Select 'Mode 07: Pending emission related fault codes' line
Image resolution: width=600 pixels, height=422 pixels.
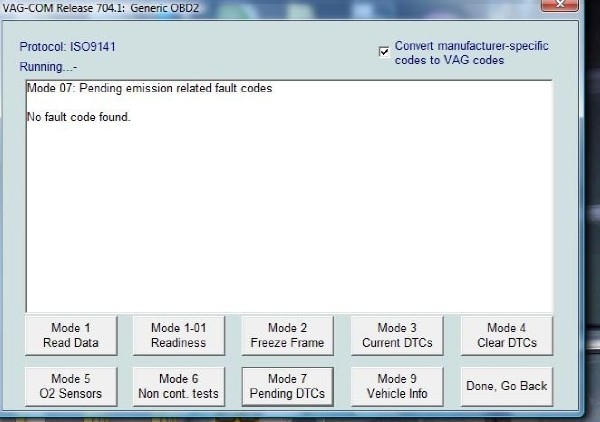pos(150,88)
